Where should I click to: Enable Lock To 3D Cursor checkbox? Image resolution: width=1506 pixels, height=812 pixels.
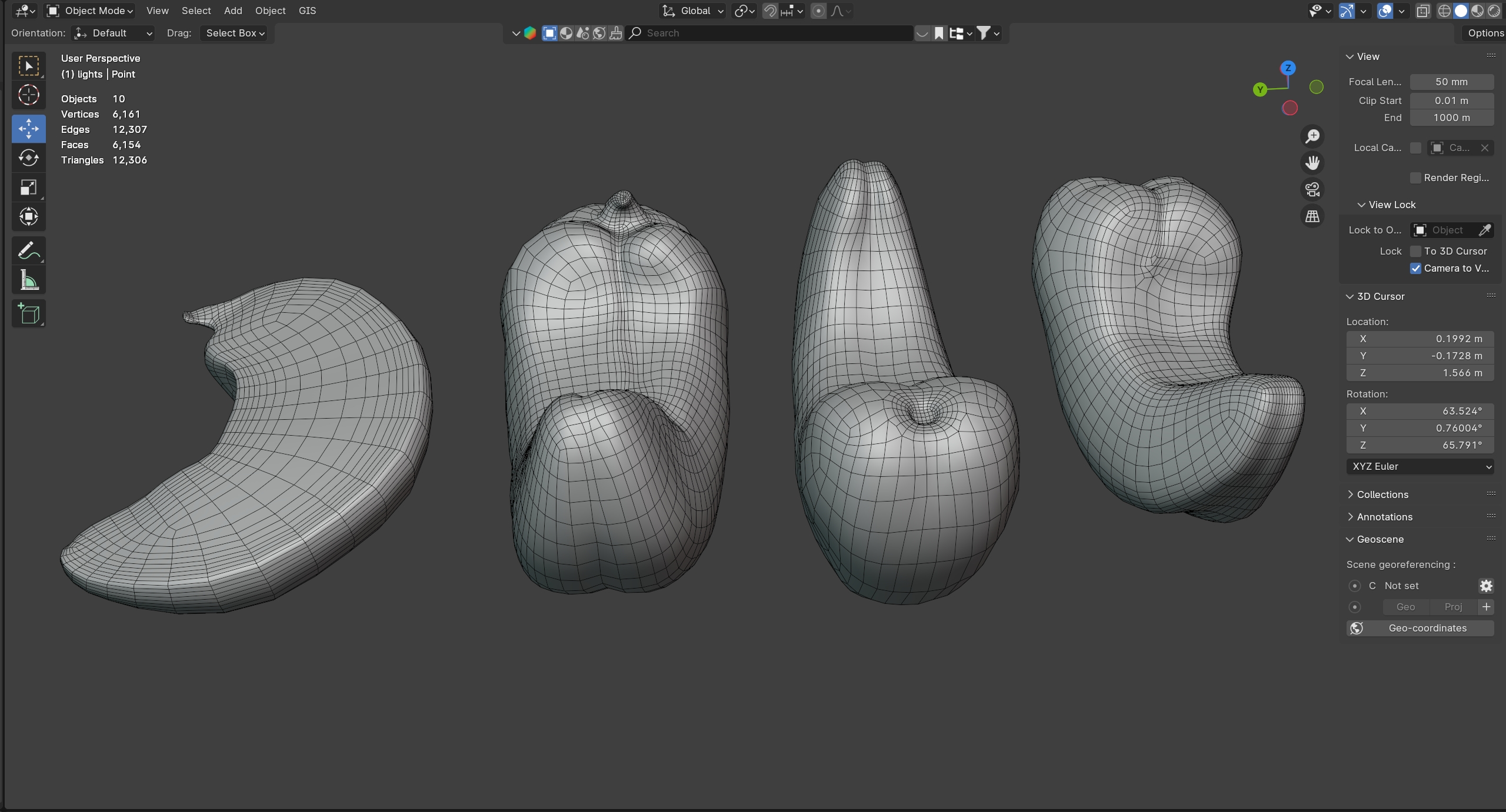click(x=1416, y=251)
